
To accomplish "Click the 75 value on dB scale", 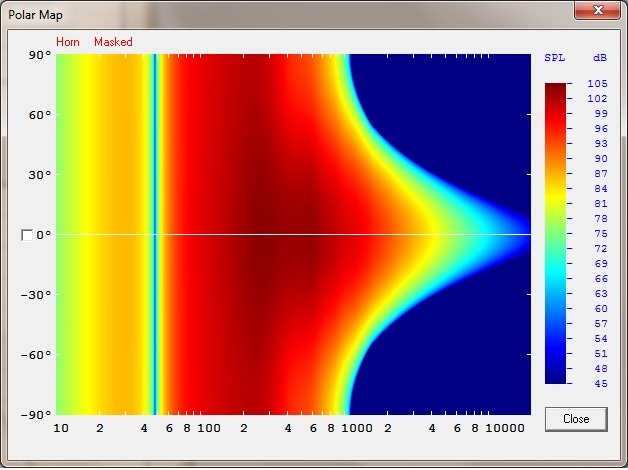I will 601,234.
